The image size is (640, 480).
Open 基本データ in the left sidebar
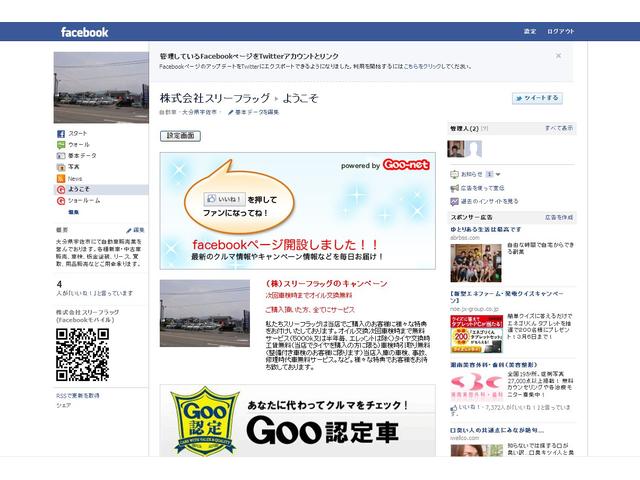click(81, 156)
